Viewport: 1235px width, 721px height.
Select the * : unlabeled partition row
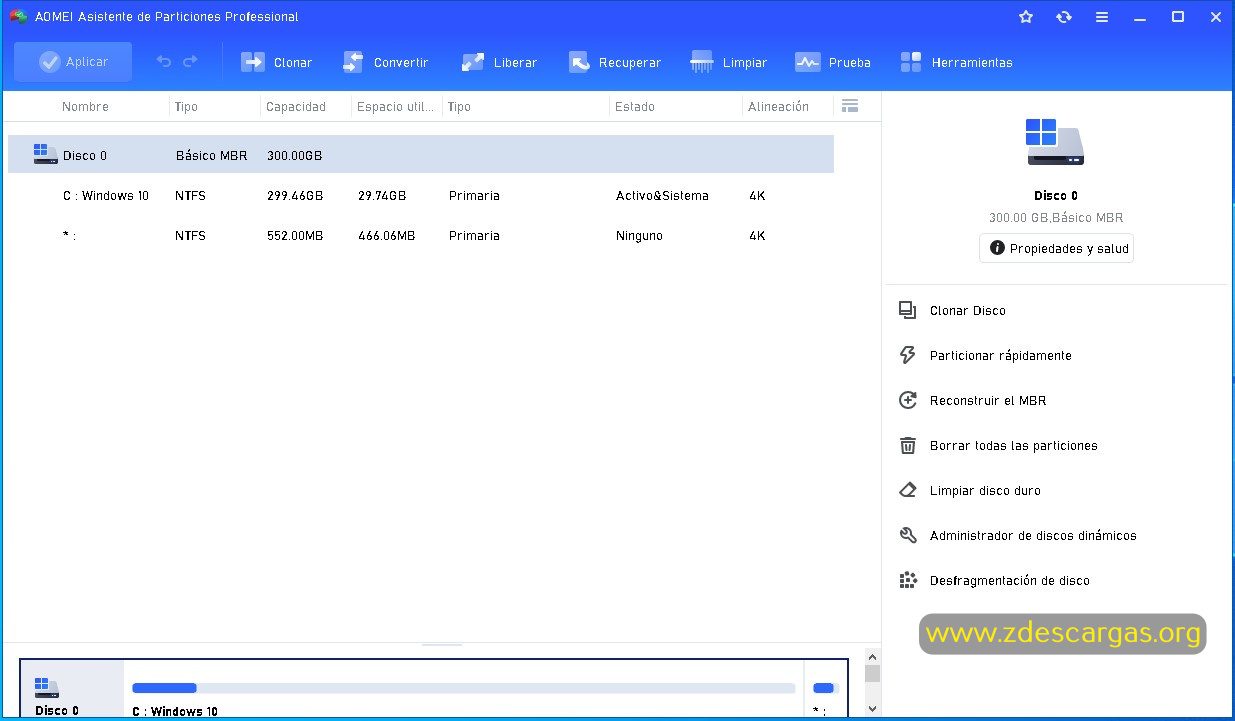(420, 236)
